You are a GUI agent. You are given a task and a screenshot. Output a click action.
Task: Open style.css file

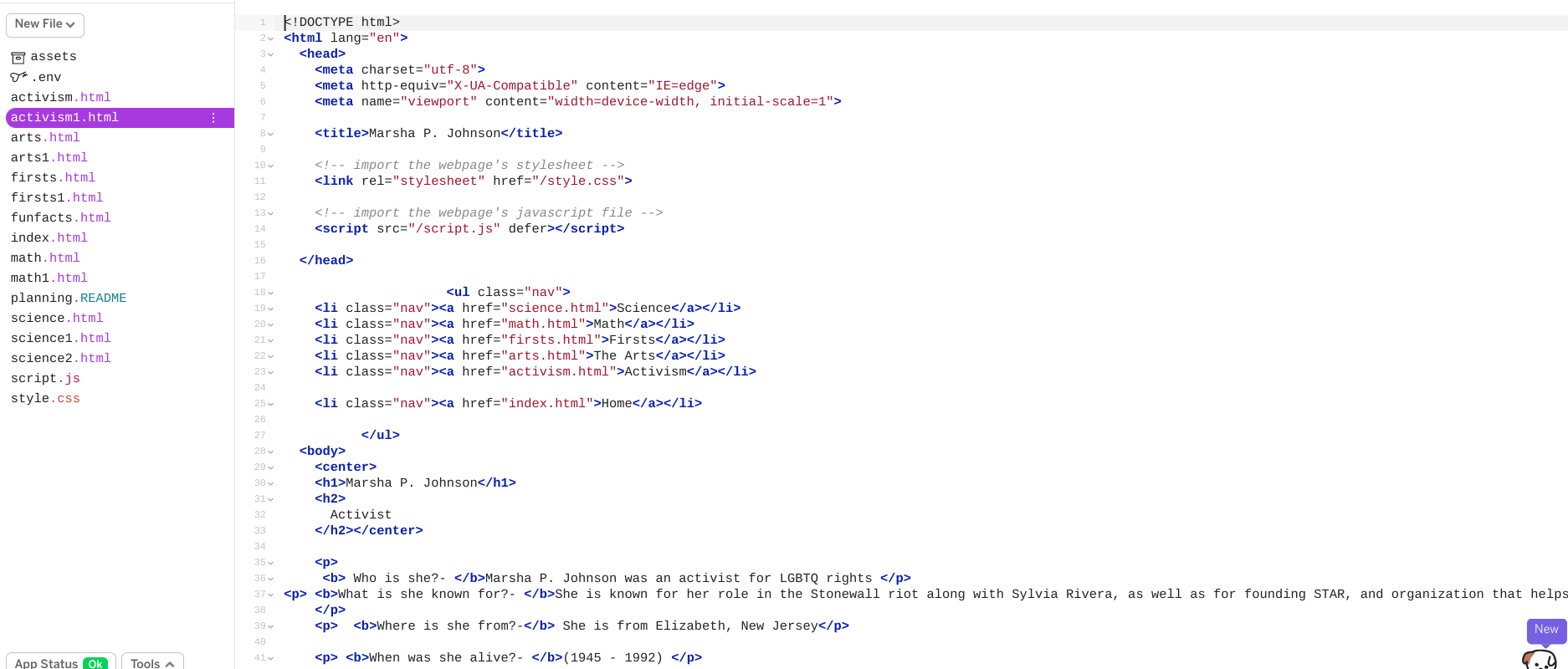coord(45,398)
